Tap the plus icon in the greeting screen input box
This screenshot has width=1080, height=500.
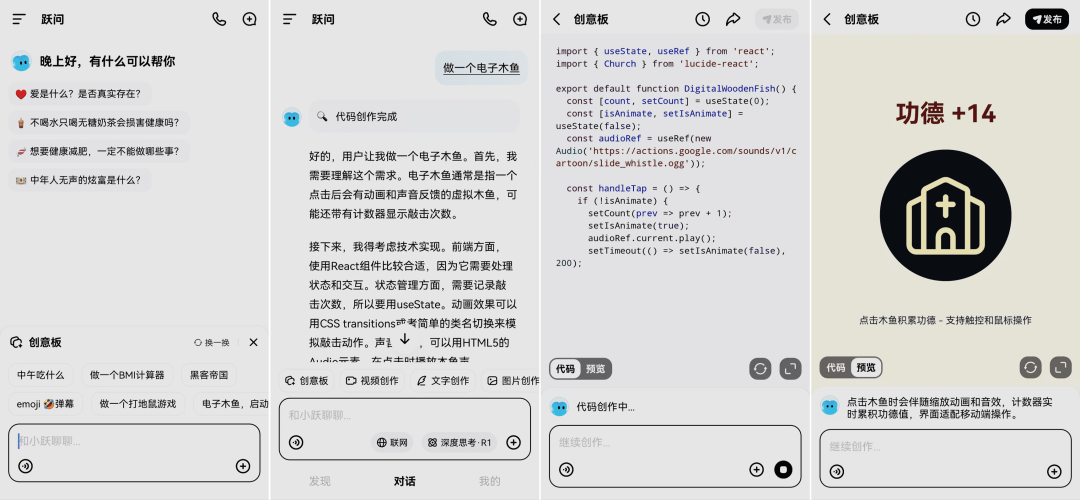tap(242, 466)
